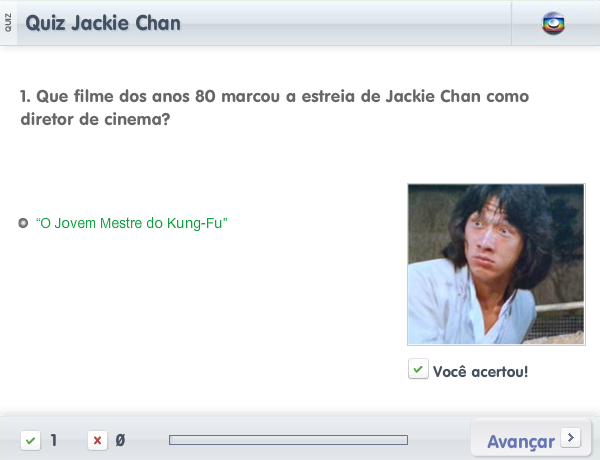Click the arrow icon next to Avançar
The width and height of the screenshot is (600, 460).
pos(571,437)
